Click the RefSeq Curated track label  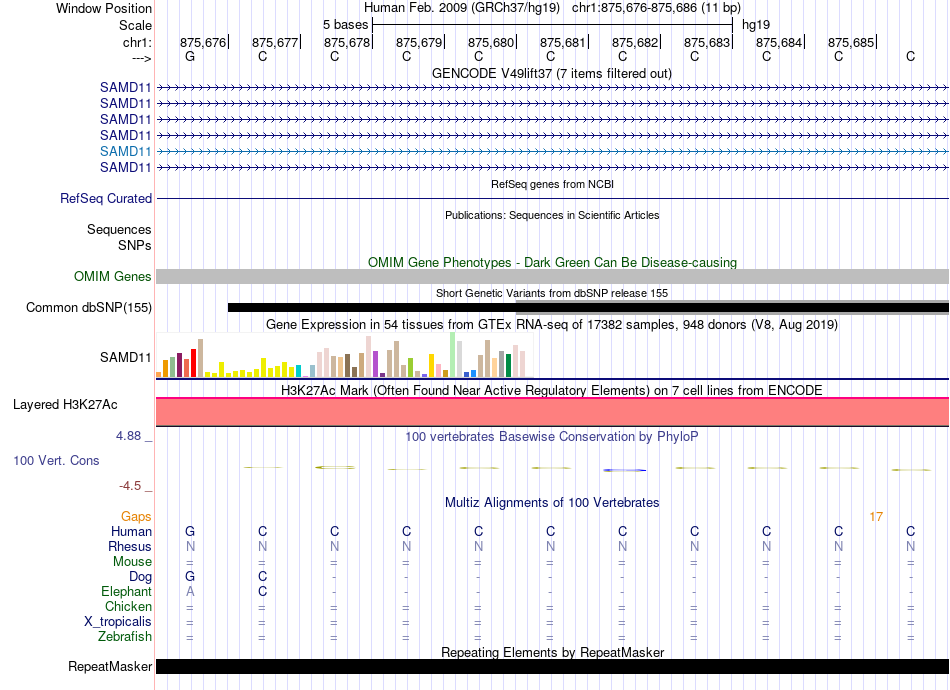tap(106, 199)
